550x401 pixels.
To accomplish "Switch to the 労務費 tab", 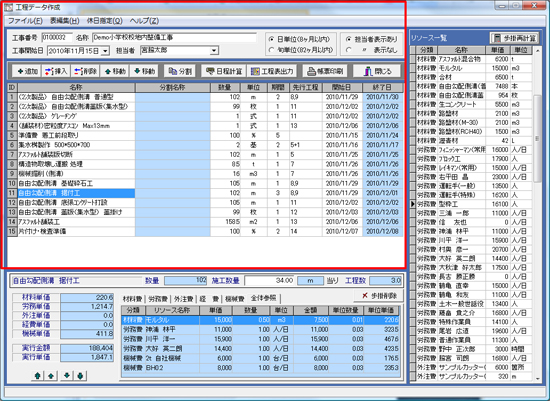I will 158,299.
